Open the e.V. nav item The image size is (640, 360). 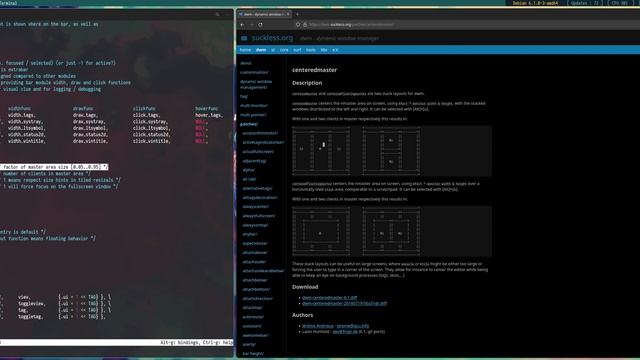pos(335,50)
